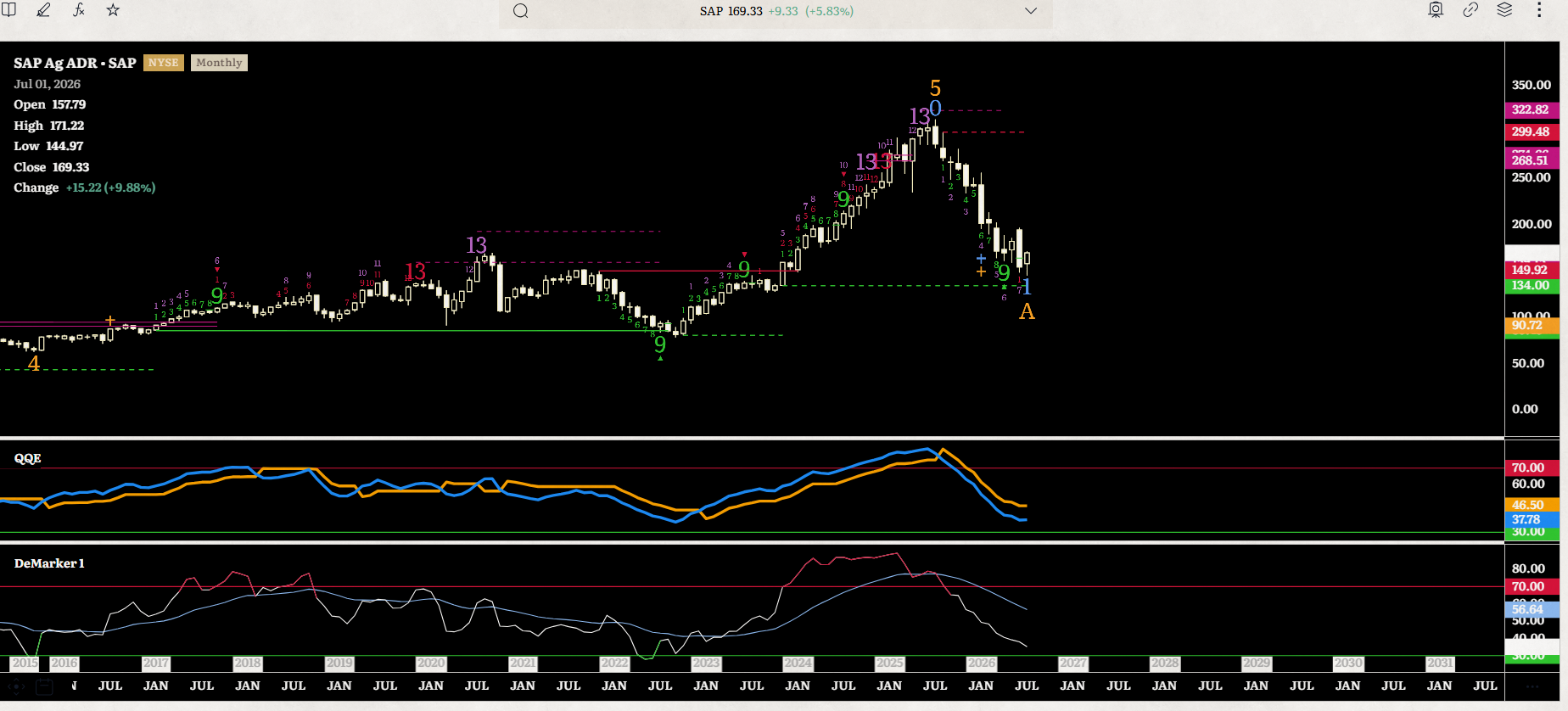This screenshot has width=1568, height=711.
Task: Click the orange 4 wave label
Action: (34, 363)
